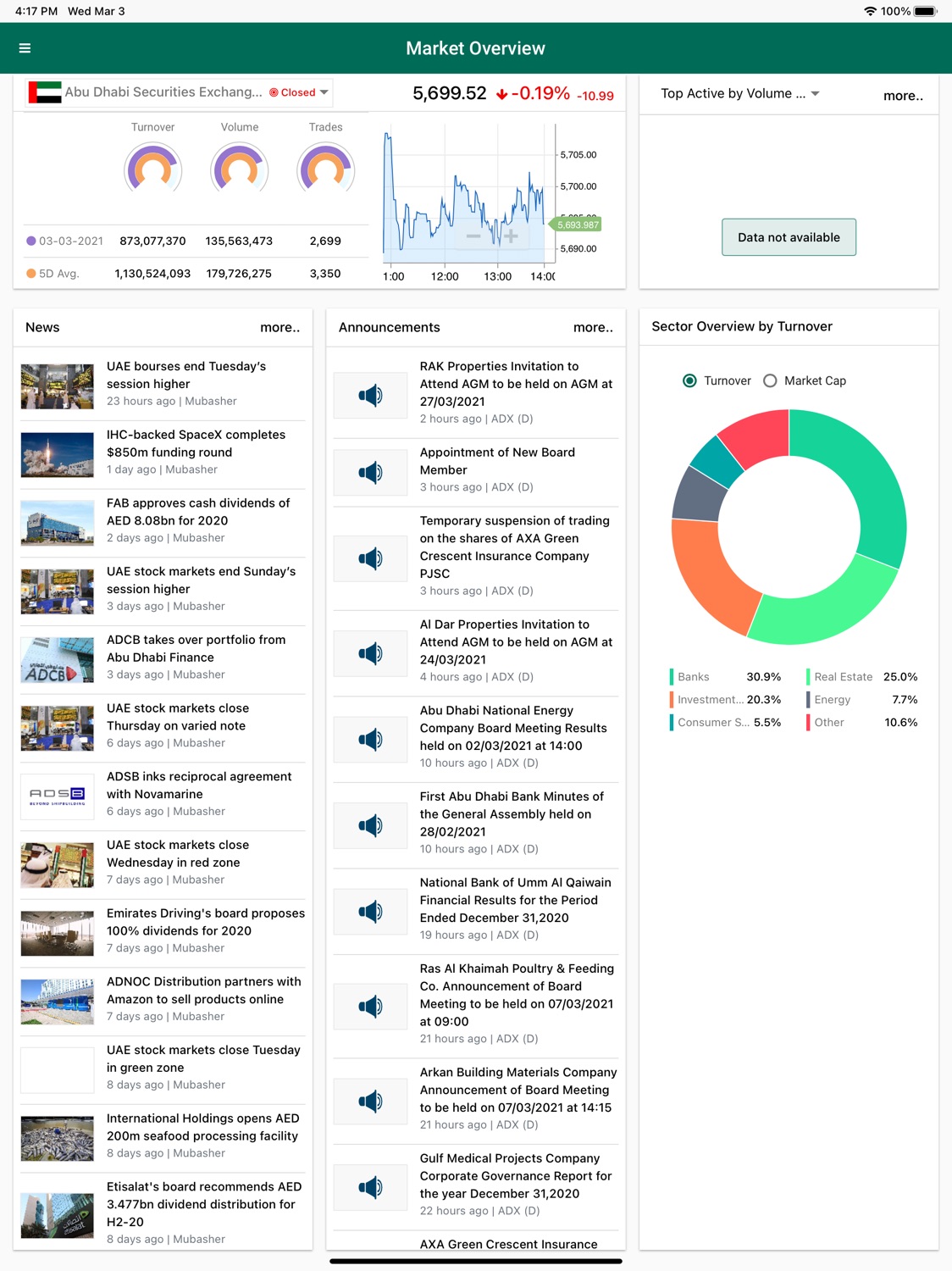Tap the 5D Avg. row label
Screen dimensions: 952x1271
pyautogui.click(x=53, y=274)
